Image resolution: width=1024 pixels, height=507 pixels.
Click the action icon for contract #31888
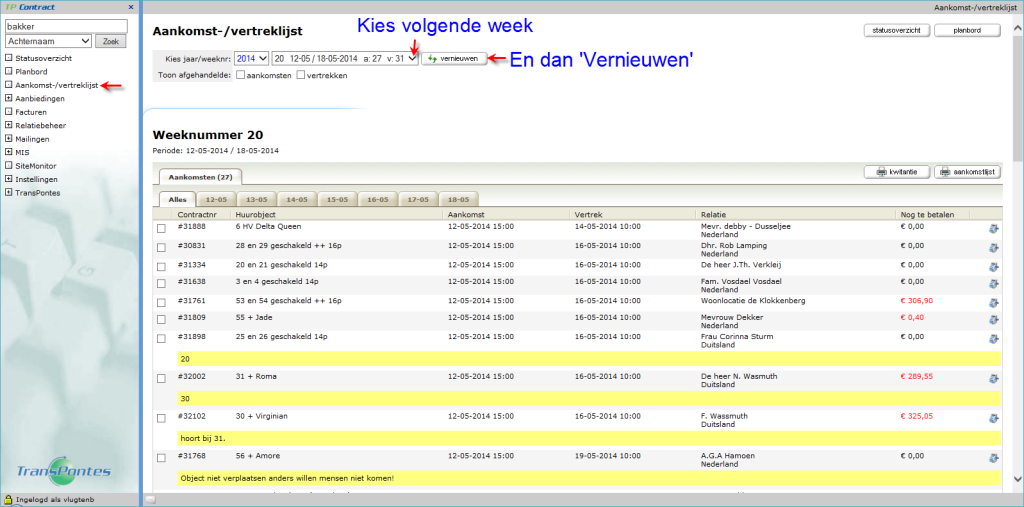(x=993, y=229)
